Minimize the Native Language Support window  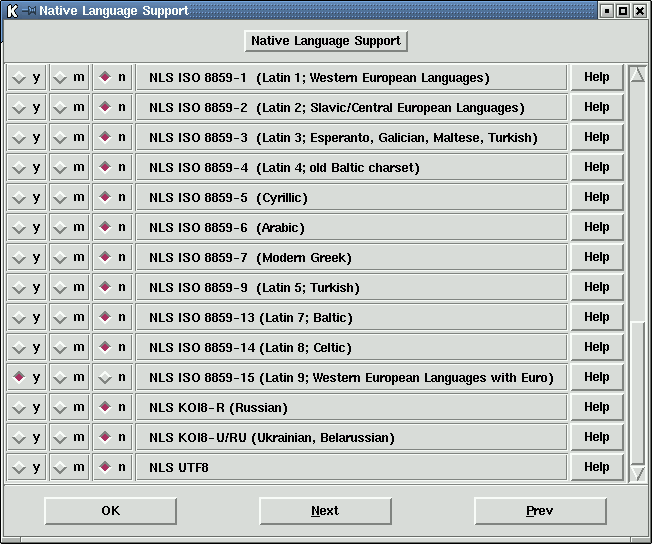coord(607,10)
